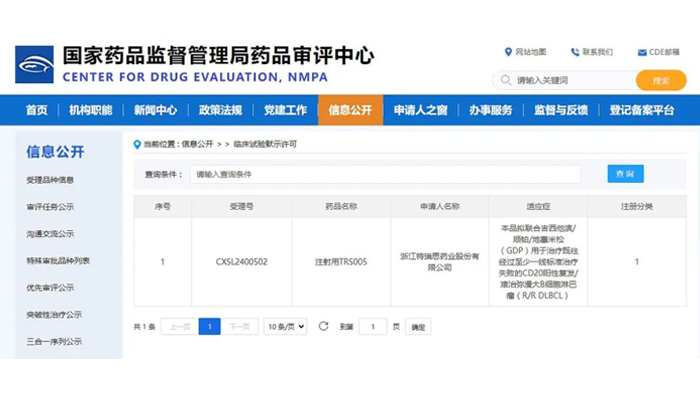Open the 信息公开 navigation tab
The width and height of the screenshot is (700, 400).
point(350,110)
